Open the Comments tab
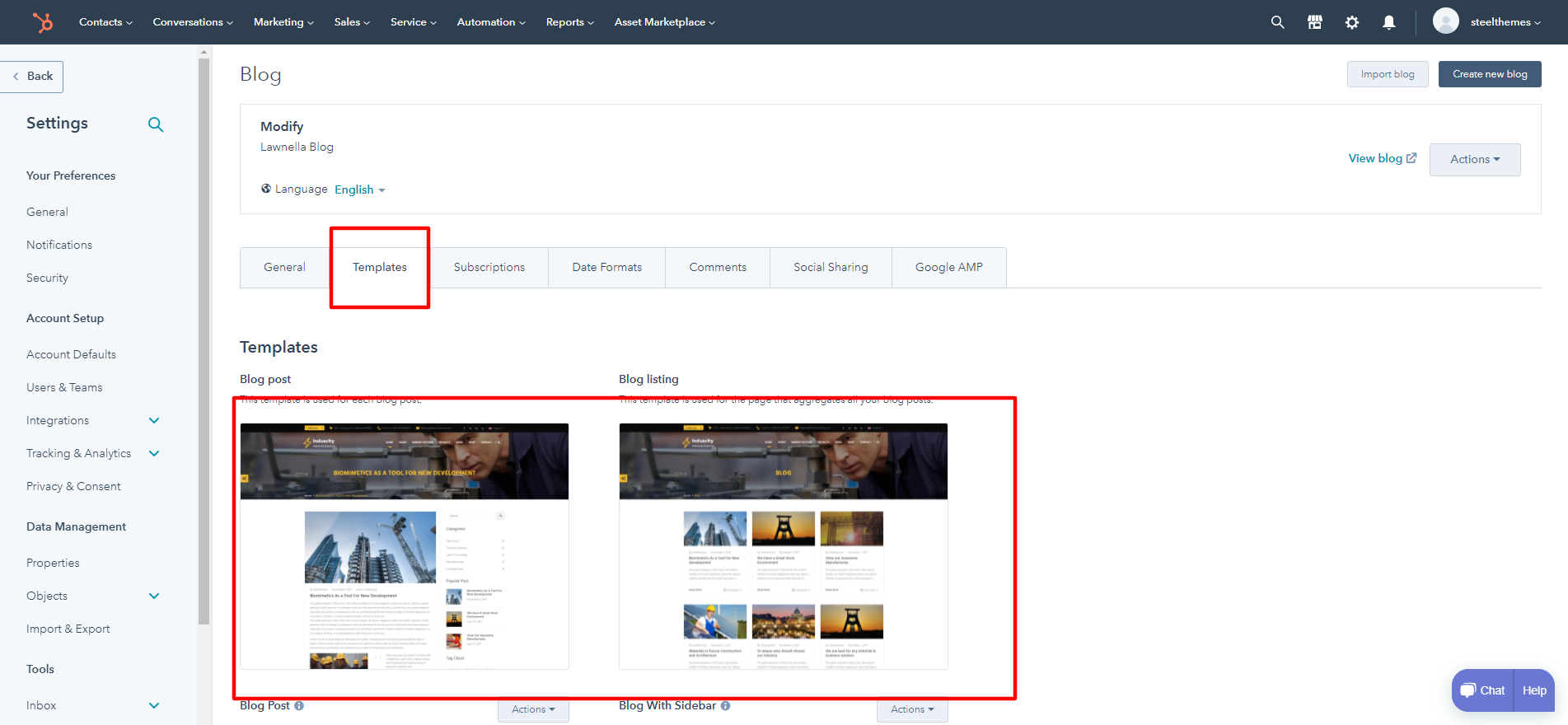The width and height of the screenshot is (1568, 725). 718,268
